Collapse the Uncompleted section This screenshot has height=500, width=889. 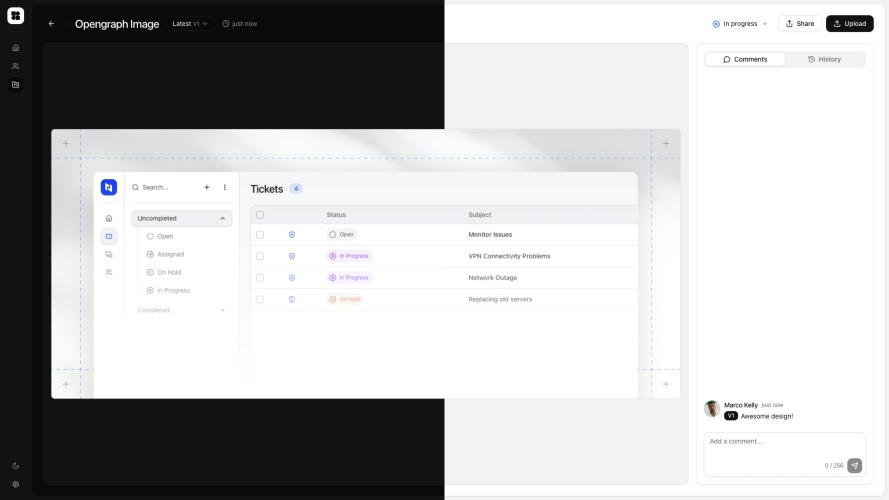pyautogui.click(x=181, y=218)
